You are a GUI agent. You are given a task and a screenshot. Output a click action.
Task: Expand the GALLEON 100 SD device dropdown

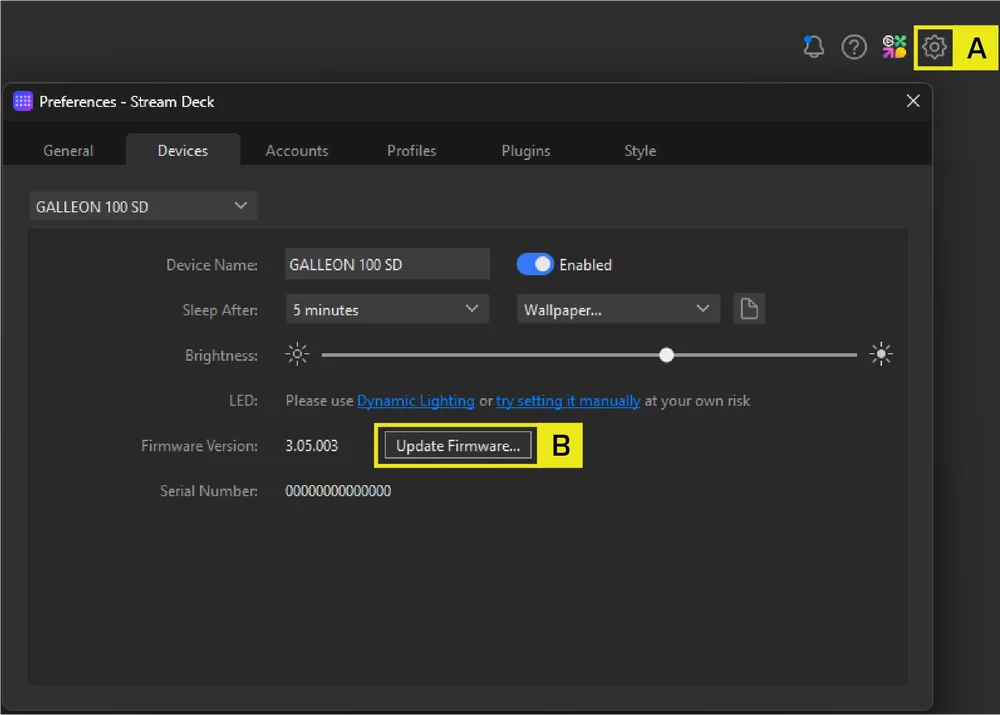143,207
